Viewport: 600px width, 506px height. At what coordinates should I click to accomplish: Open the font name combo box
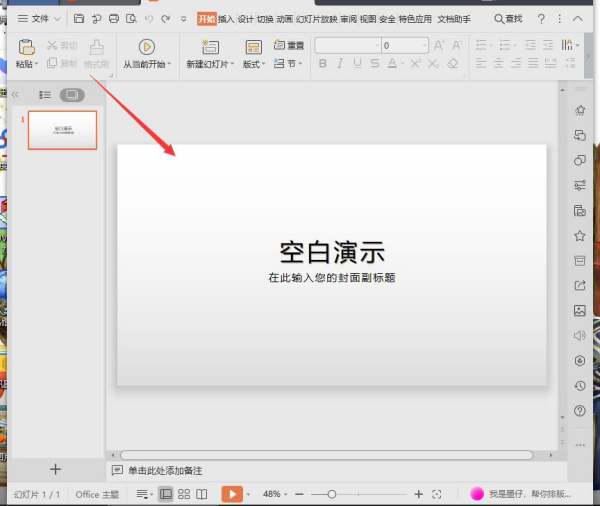pyautogui.click(x=348, y=46)
